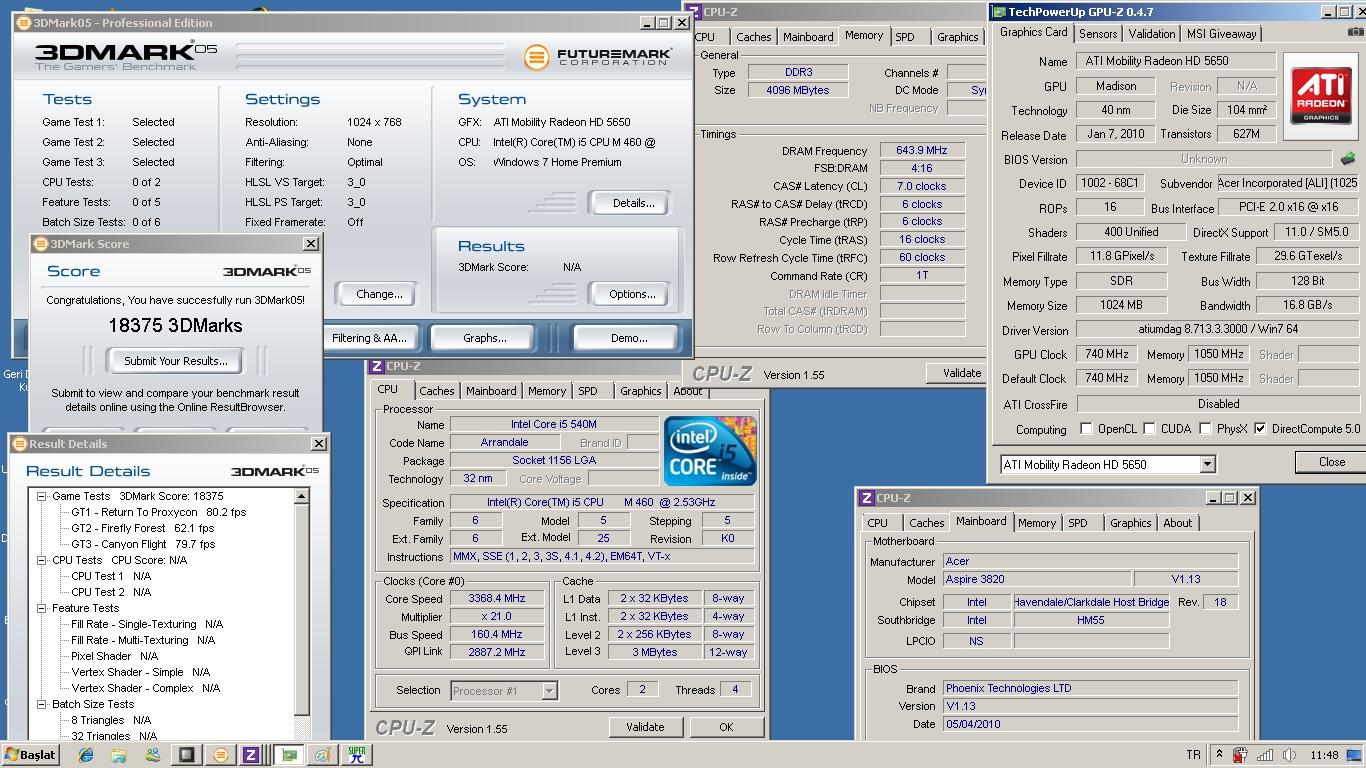Enable the CUDA checkbox in GPU-Z
Viewport: 1366px width, 768px height.
[x=1150, y=429]
